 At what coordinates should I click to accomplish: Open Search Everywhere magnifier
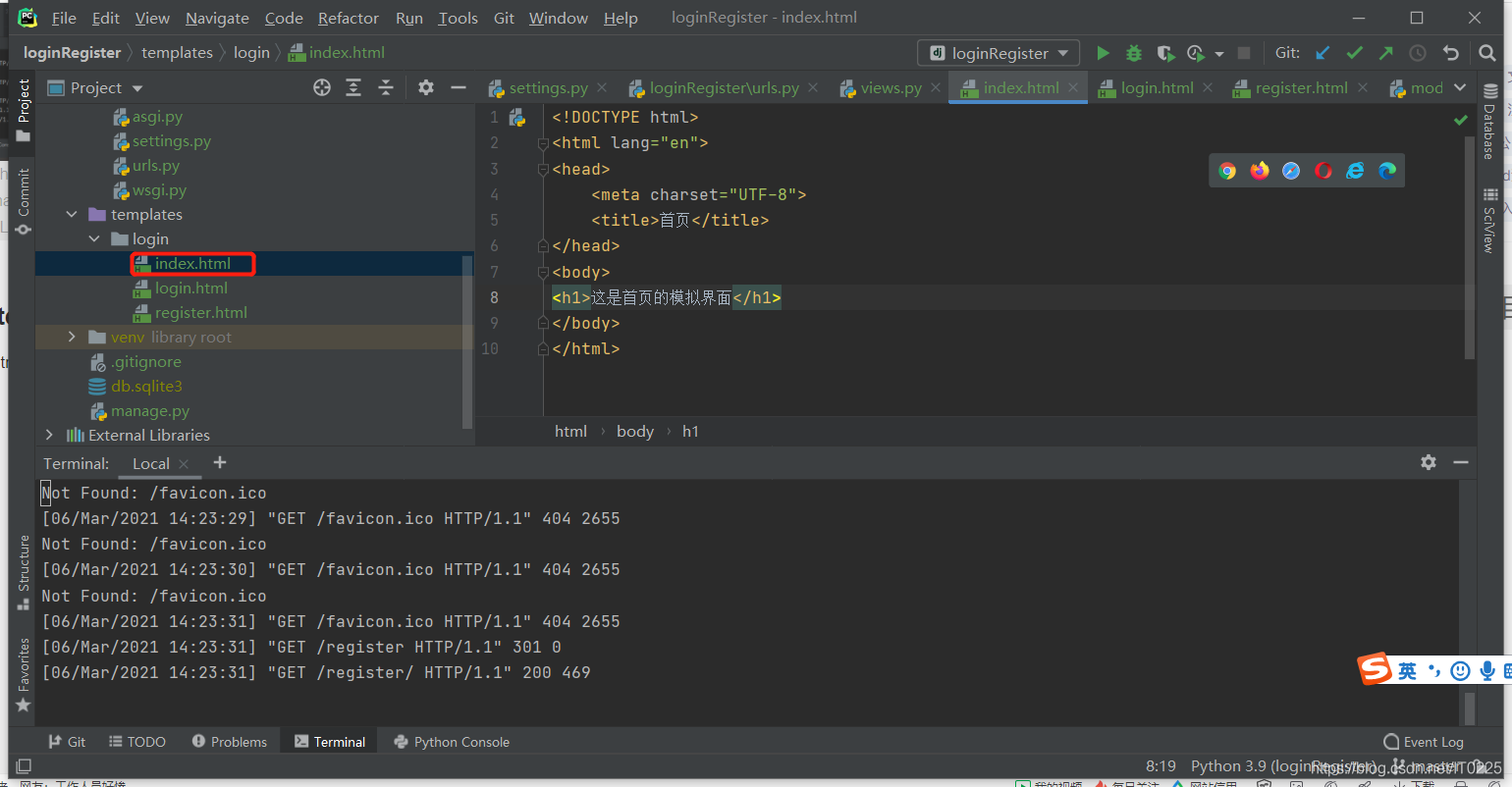tap(1486, 53)
